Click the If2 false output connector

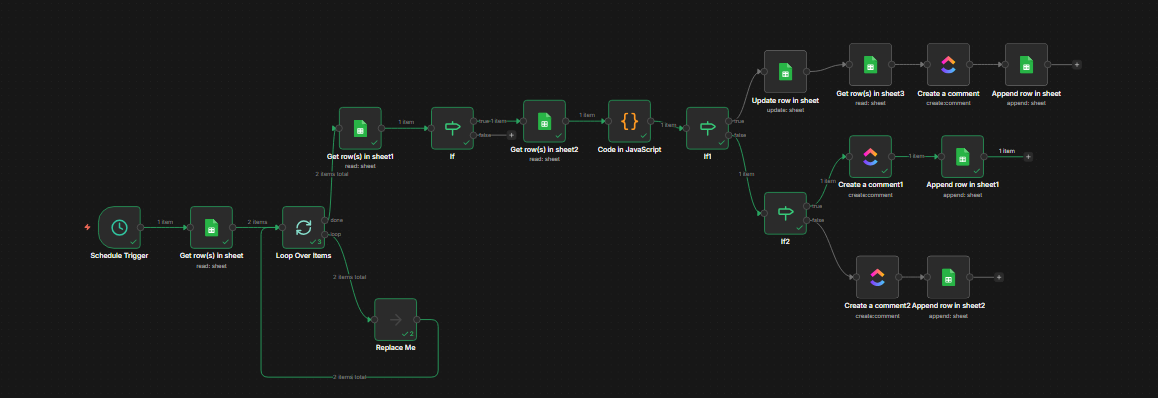(806, 220)
